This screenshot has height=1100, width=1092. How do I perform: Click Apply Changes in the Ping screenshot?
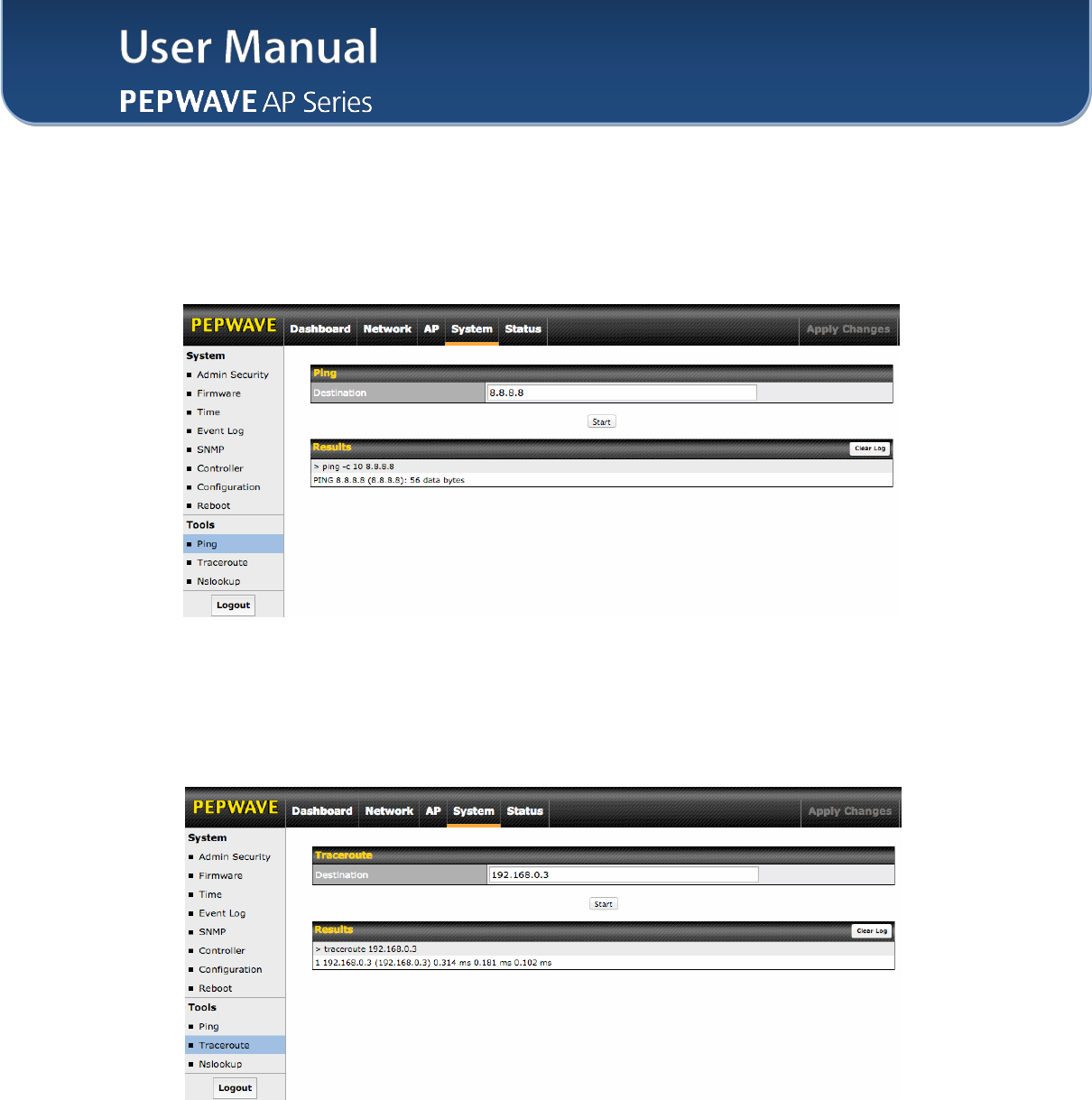coord(848,329)
